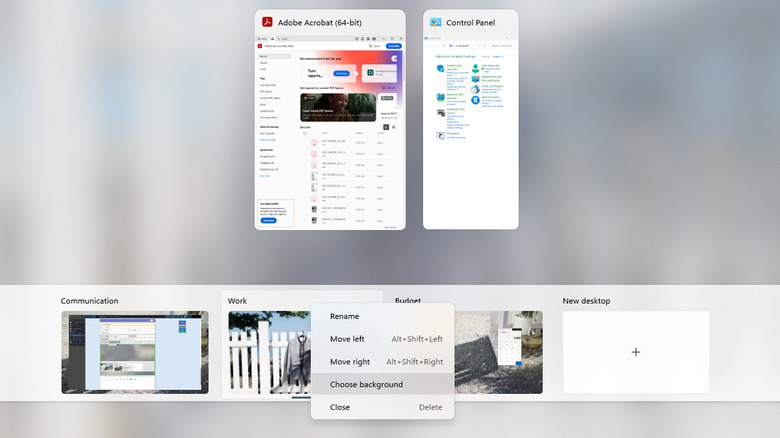This screenshot has height=438, width=780.
Task: Choose Move left in the context menu
Action: (382, 339)
